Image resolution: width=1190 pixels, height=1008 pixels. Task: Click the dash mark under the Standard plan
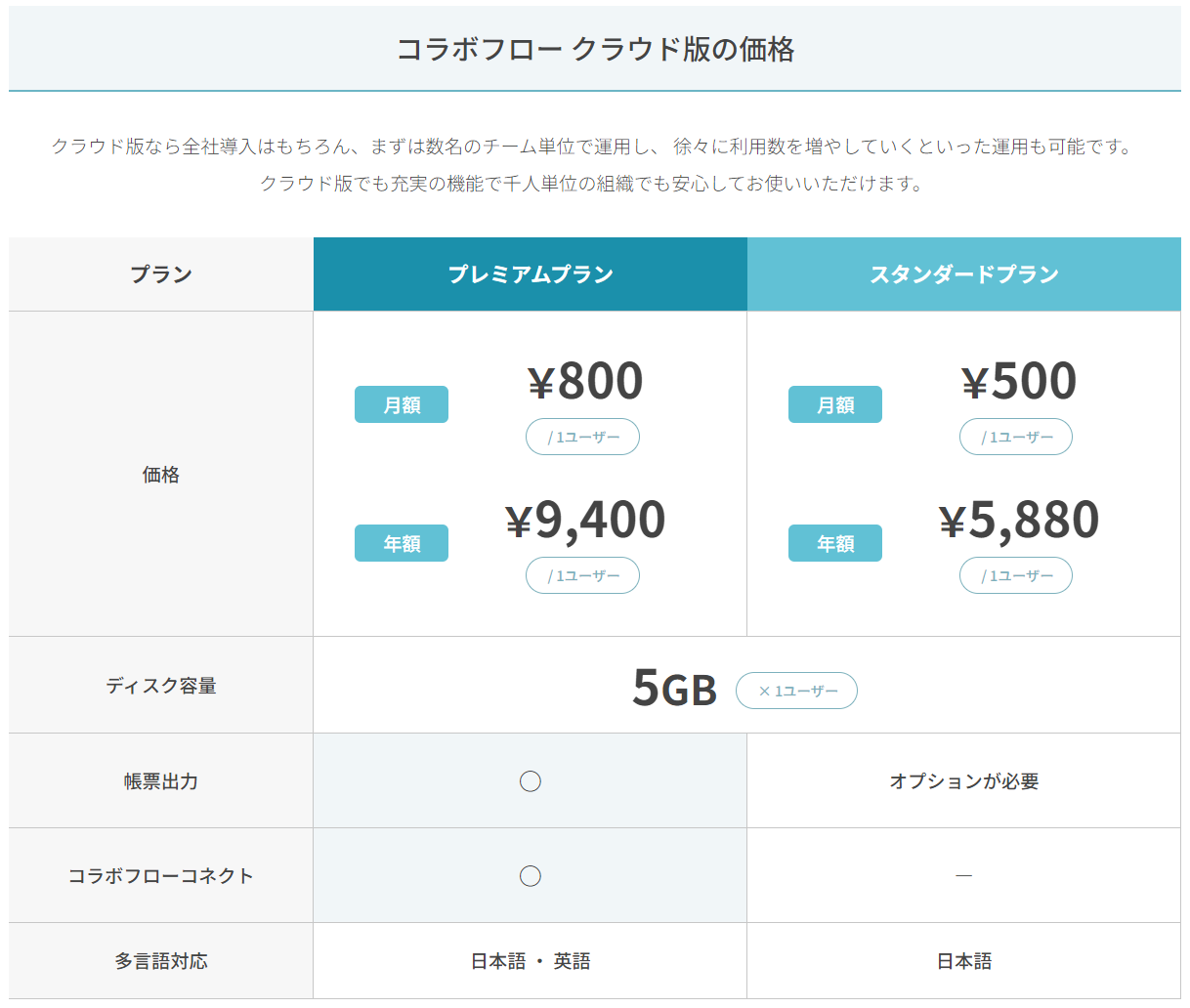point(963,876)
